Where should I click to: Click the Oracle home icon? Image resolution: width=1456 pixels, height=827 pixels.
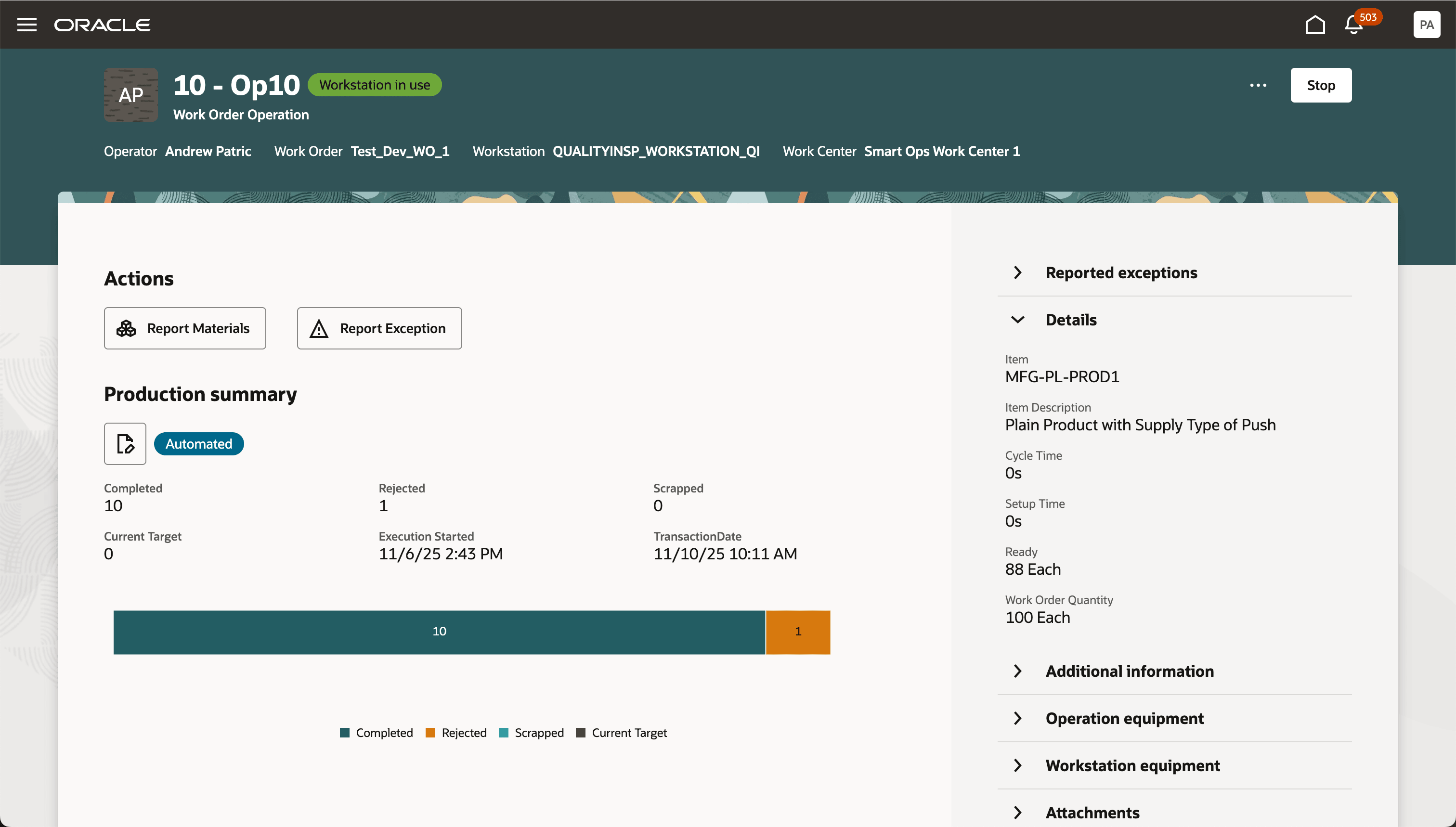(1315, 24)
